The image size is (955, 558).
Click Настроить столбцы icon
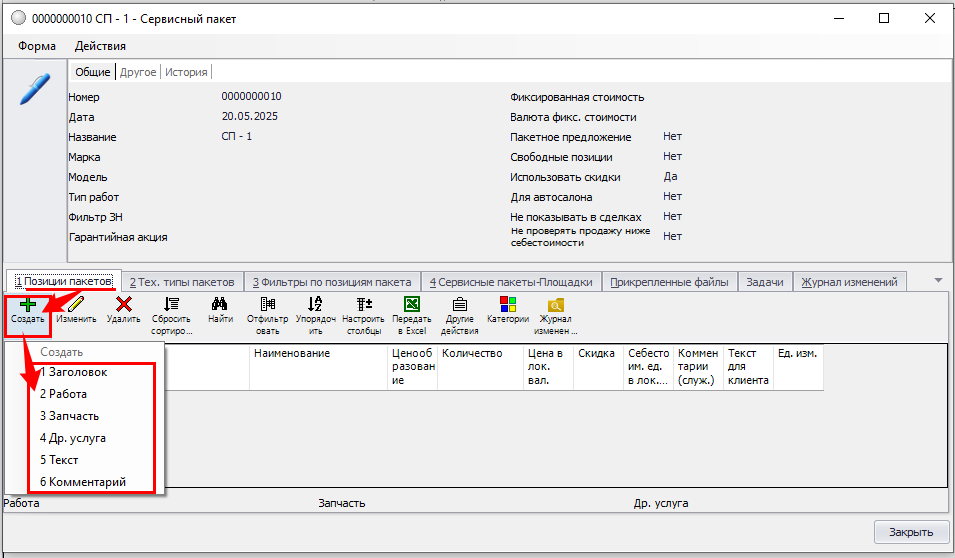[364, 305]
